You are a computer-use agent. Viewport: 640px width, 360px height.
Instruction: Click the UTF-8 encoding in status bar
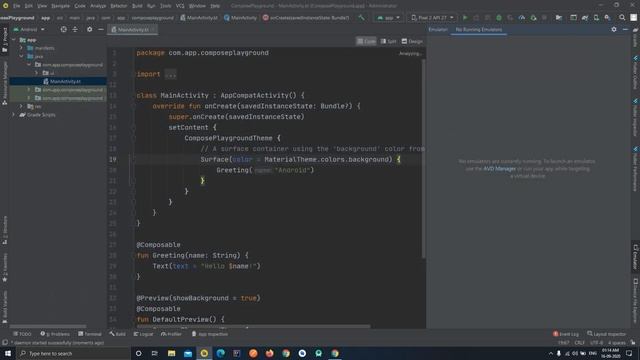click(x=596, y=343)
